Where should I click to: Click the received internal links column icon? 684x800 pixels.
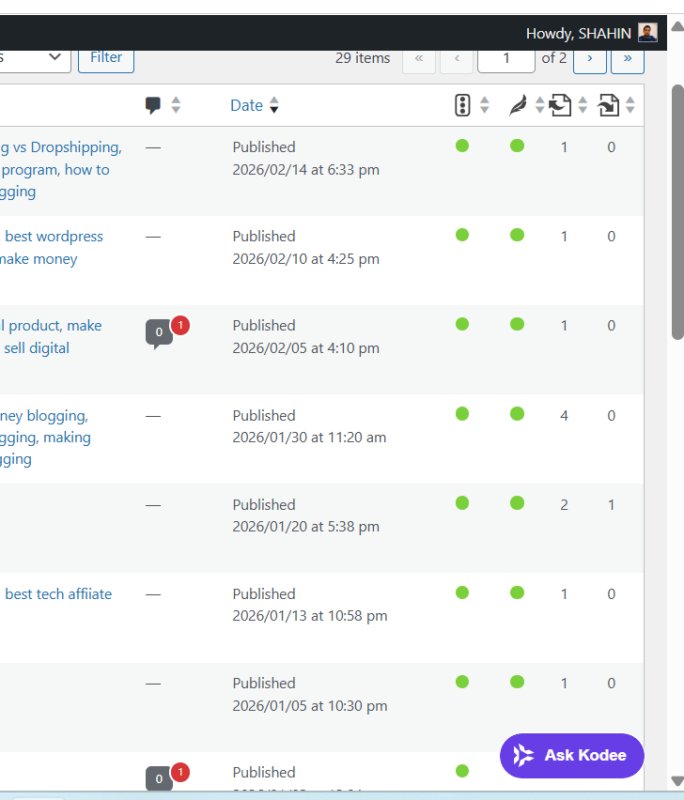click(608, 105)
